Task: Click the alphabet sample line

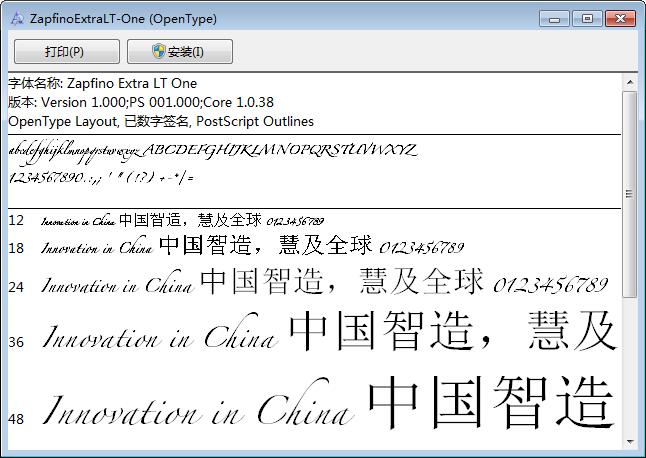Action: 213,152
